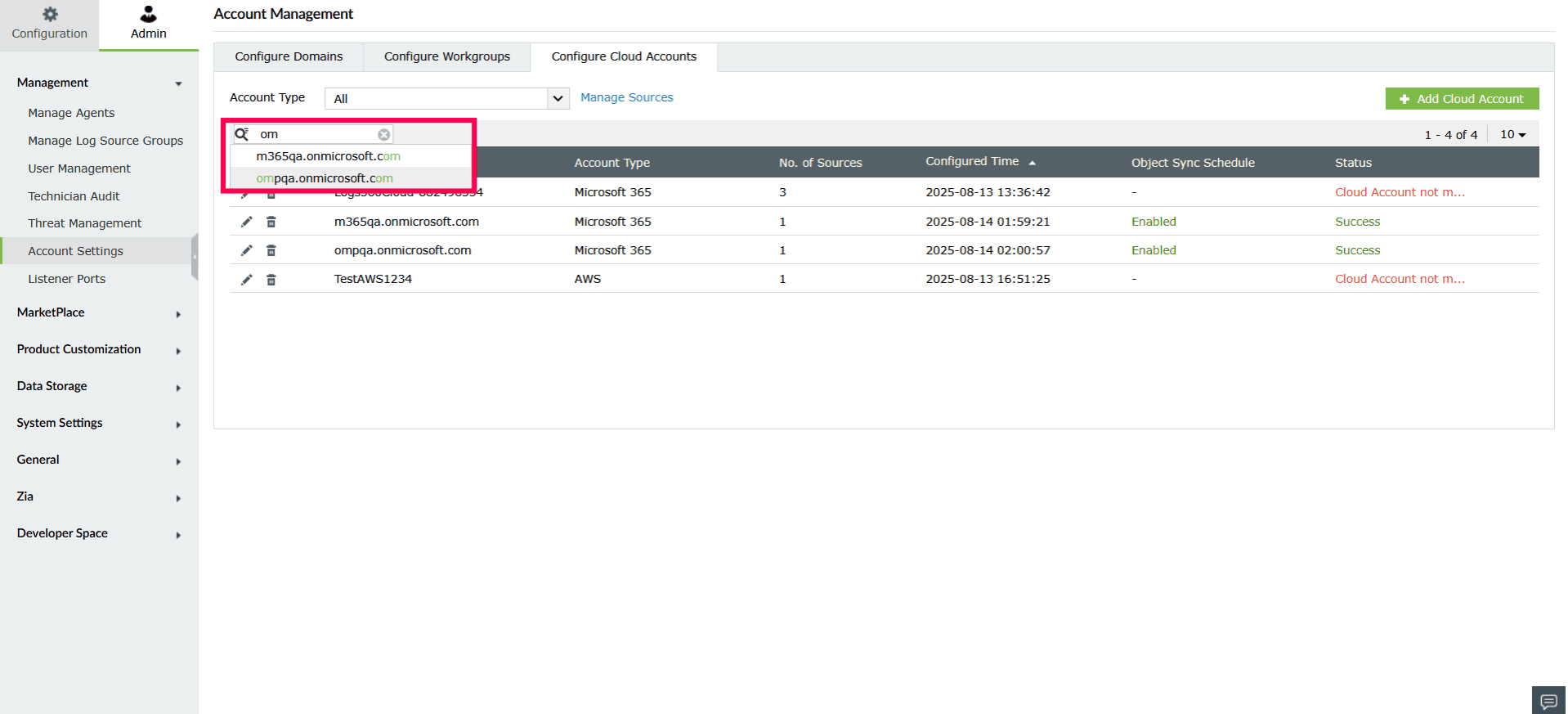Open Technician Audit page

coord(74,196)
